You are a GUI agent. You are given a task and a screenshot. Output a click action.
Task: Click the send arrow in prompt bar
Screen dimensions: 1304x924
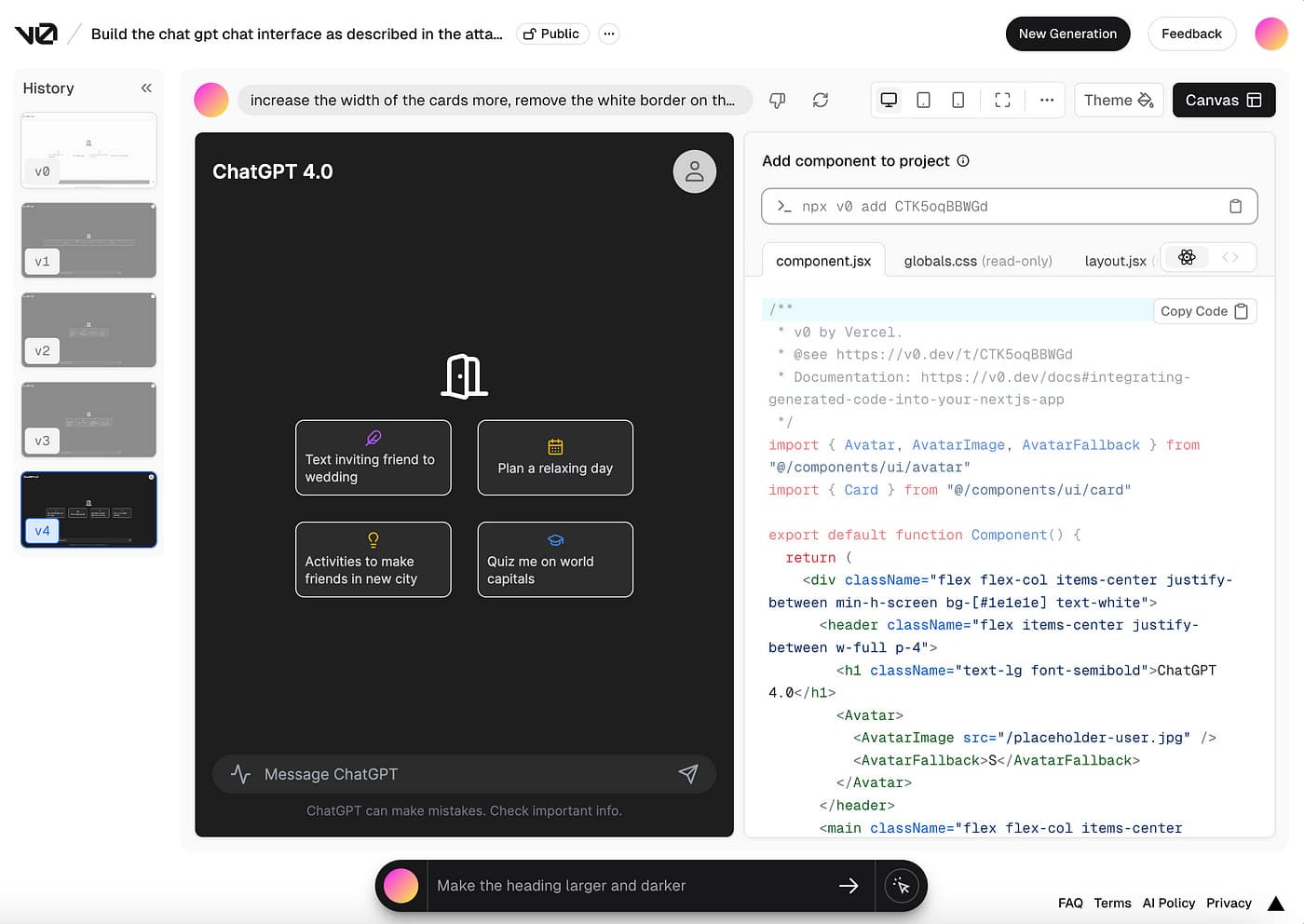tap(848, 886)
